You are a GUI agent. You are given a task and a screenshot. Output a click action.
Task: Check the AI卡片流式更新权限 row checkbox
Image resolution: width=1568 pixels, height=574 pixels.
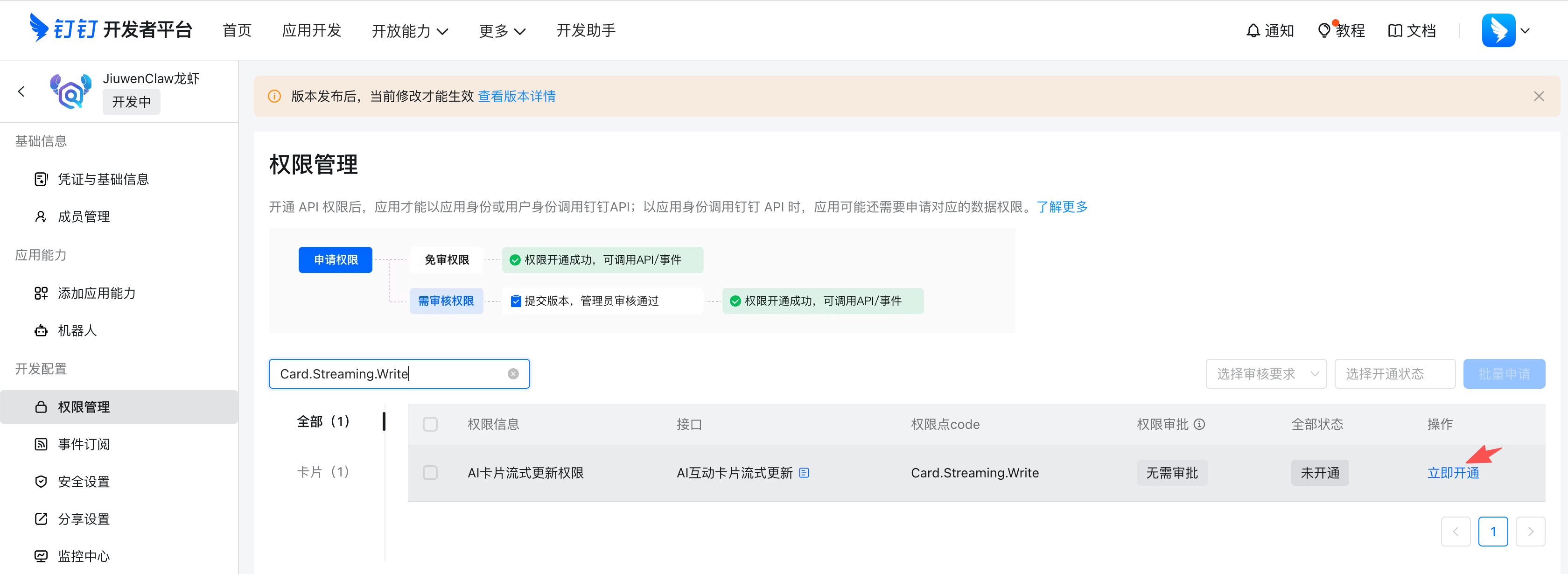pyautogui.click(x=430, y=472)
